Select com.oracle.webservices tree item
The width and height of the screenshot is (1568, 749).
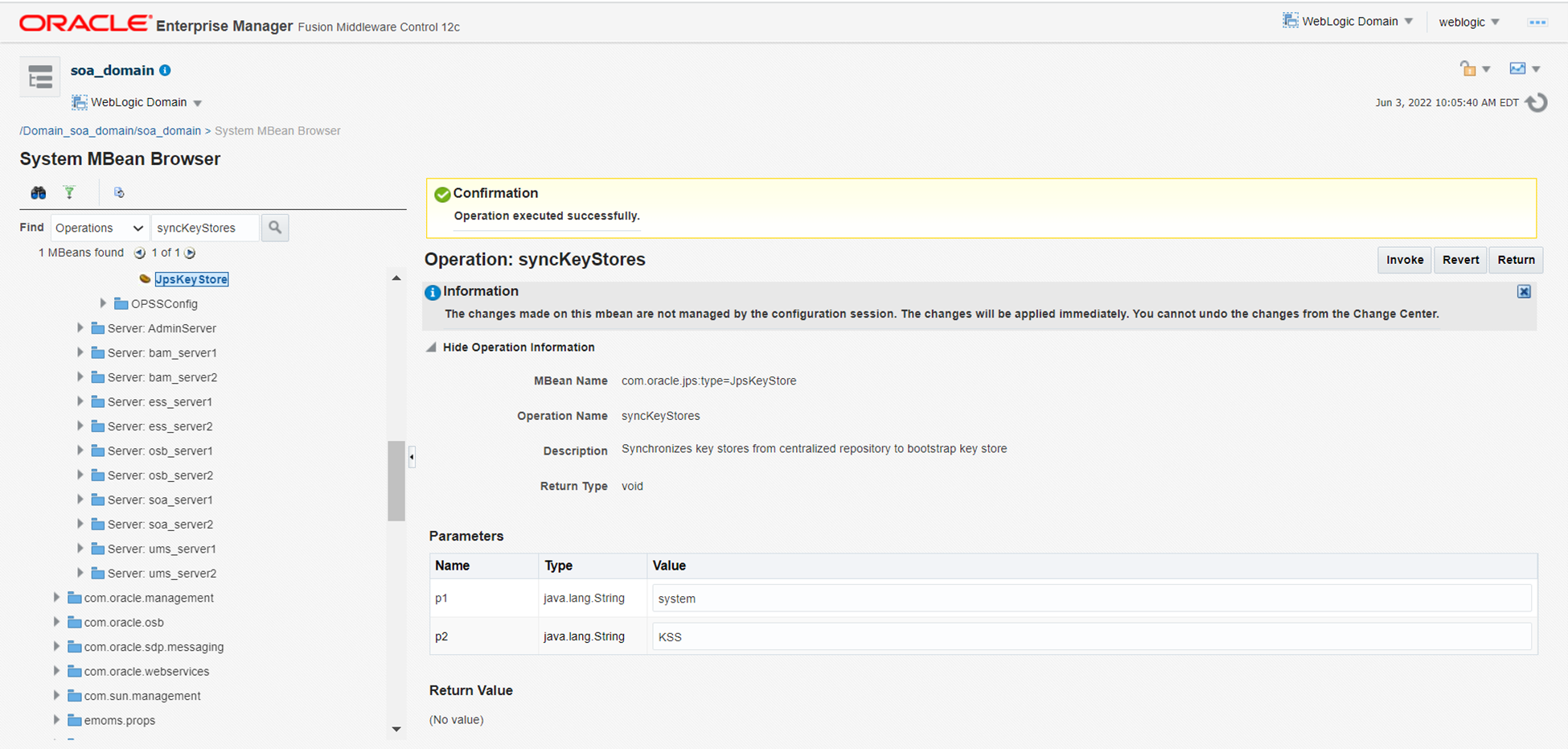146,671
